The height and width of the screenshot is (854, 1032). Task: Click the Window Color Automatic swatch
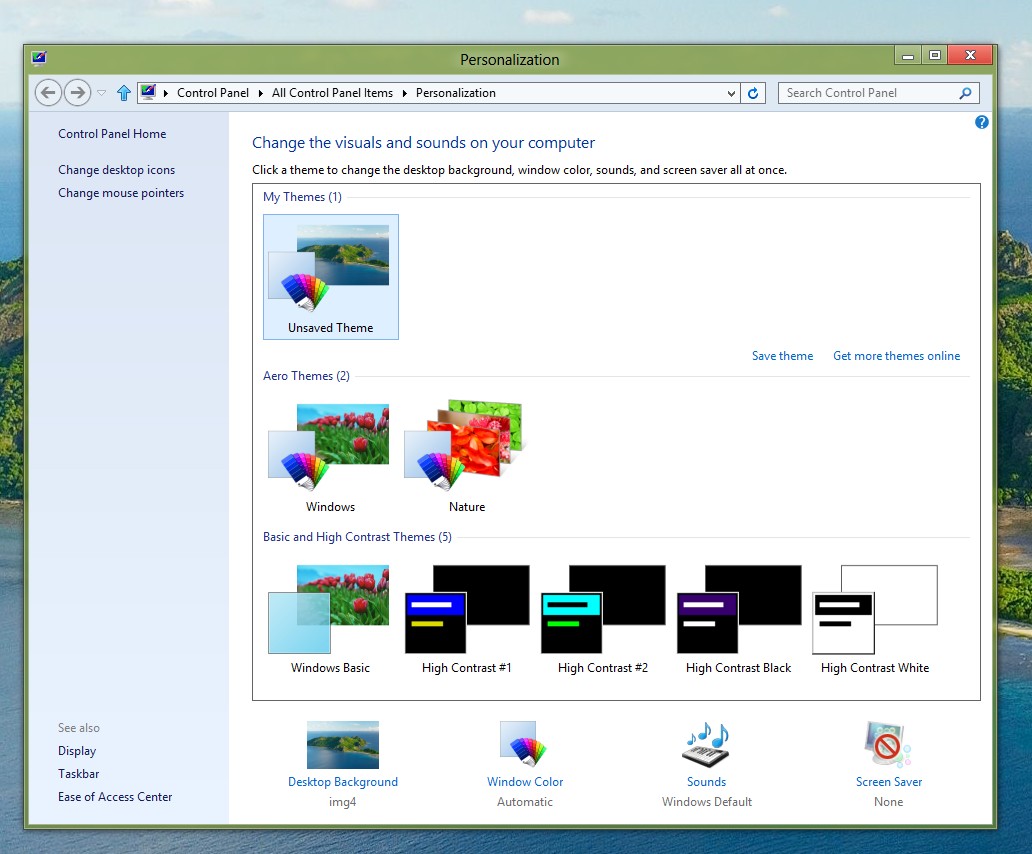click(524, 745)
